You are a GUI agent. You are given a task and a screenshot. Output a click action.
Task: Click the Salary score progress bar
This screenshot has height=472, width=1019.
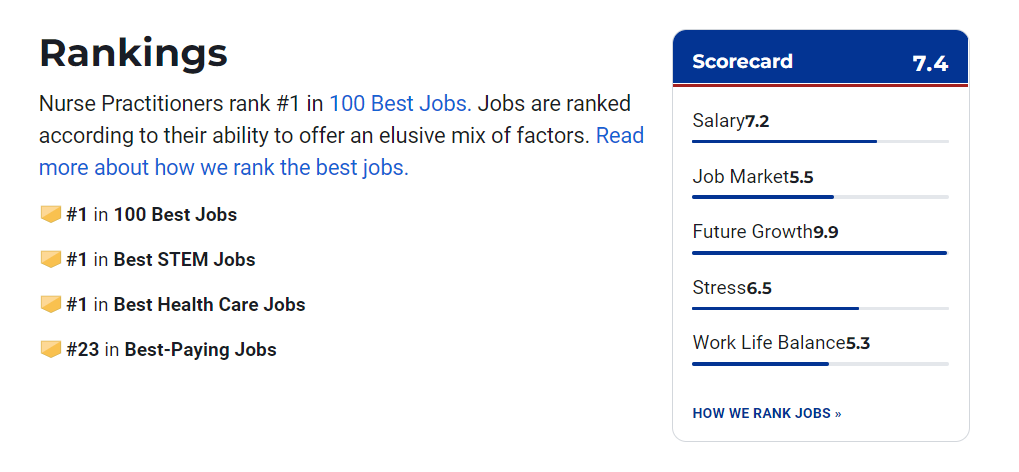tap(820, 141)
